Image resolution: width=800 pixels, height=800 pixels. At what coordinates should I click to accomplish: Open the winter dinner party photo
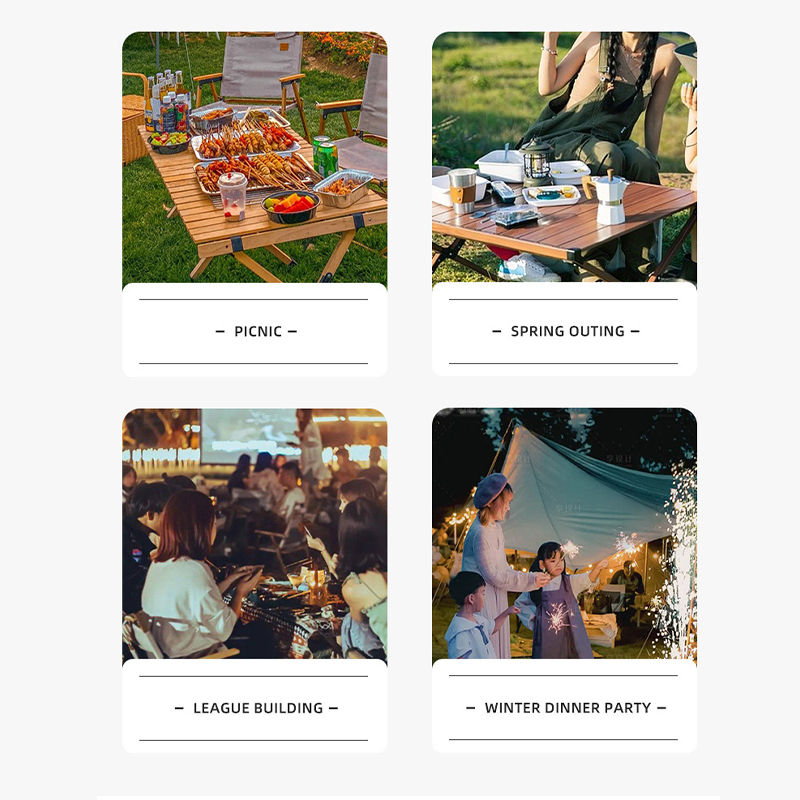tap(564, 534)
